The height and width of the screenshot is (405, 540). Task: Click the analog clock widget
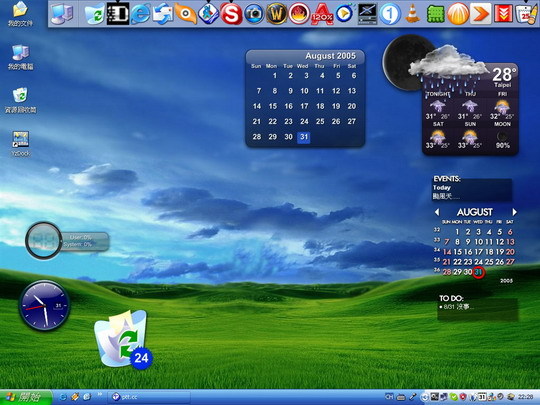pyautogui.click(x=44, y=305)
